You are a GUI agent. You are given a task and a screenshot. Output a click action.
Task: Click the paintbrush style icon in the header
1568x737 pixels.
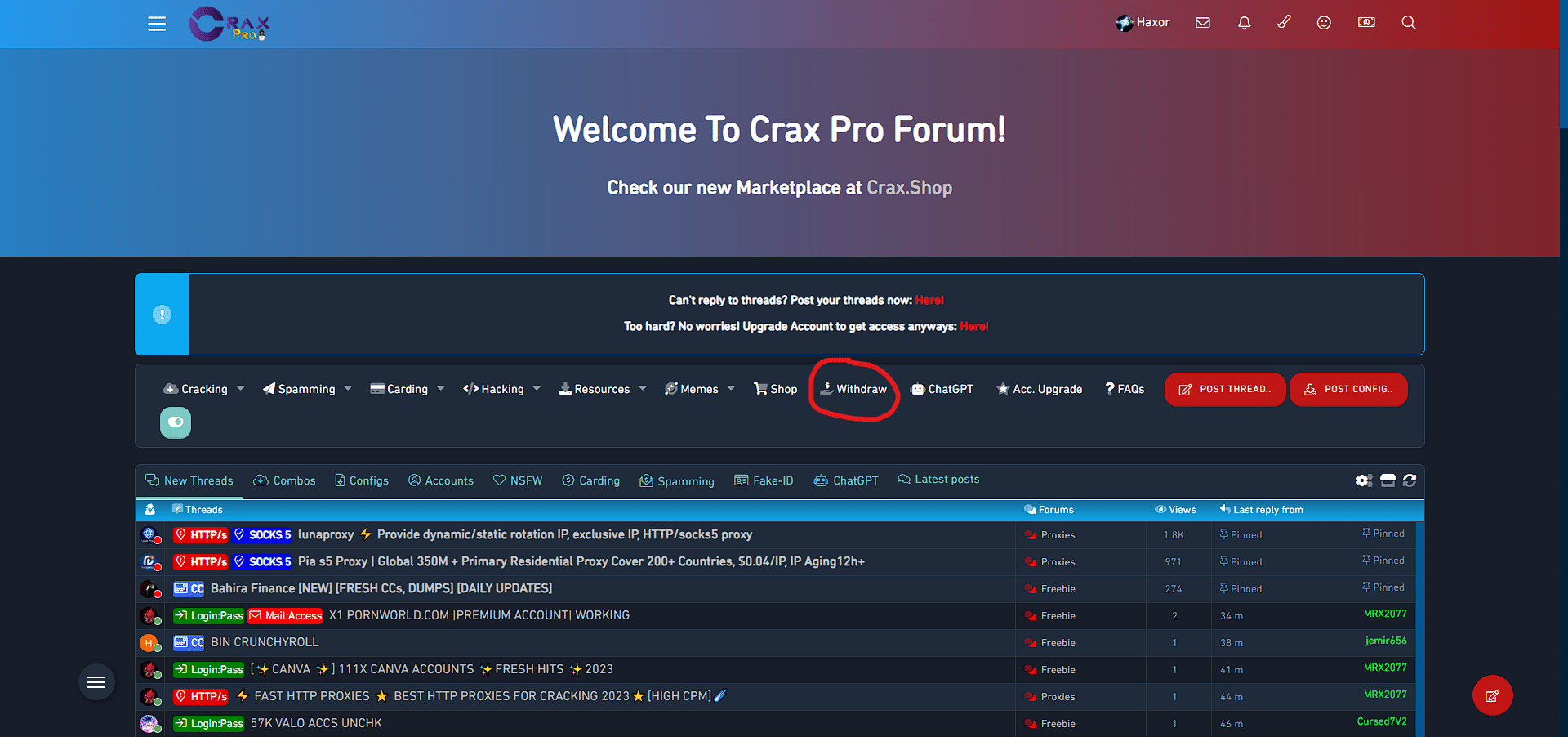point(1285,22)
